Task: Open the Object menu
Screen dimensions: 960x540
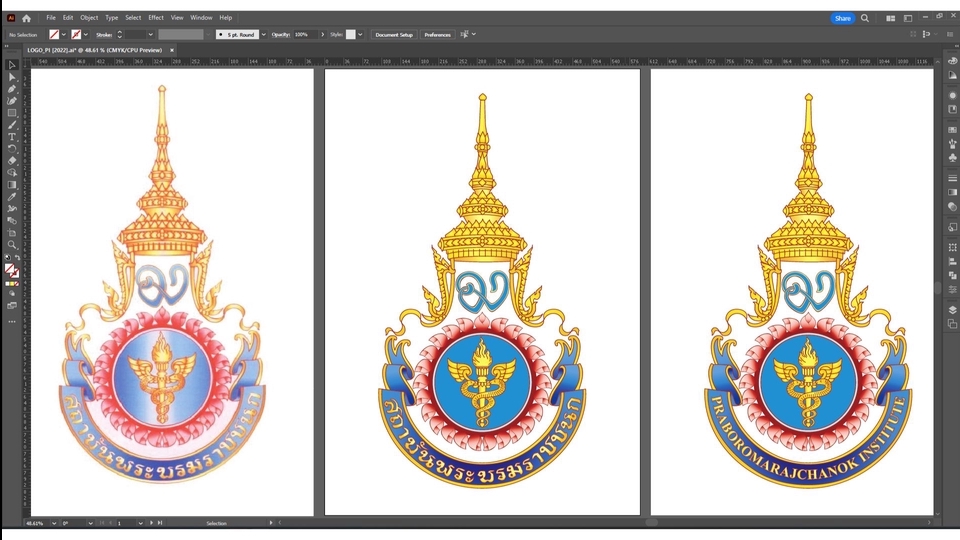Action: pos(89,18)
